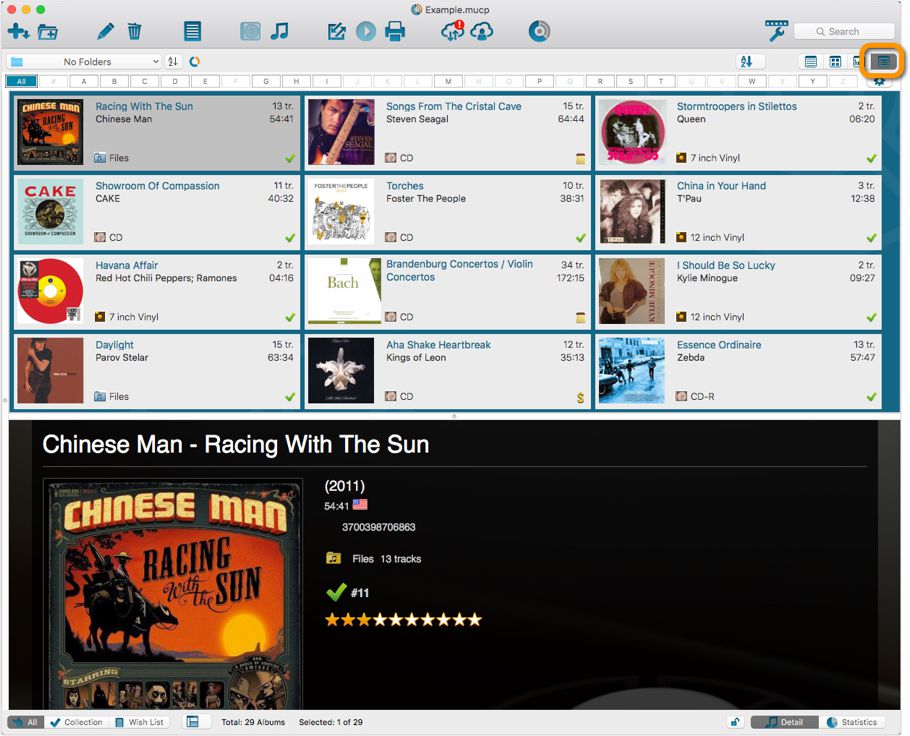Filter albums by letter M
Screen dimensions: 910x736
pyautogui.click(x=448, y=81)
